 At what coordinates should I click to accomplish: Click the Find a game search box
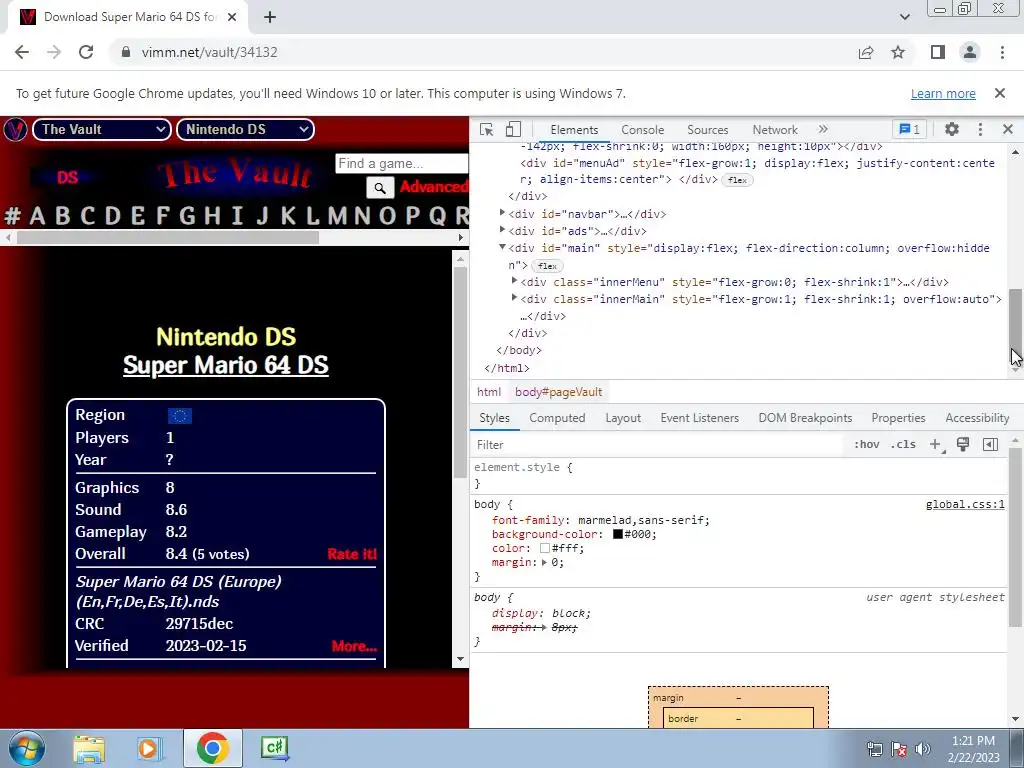coord(401,163)
